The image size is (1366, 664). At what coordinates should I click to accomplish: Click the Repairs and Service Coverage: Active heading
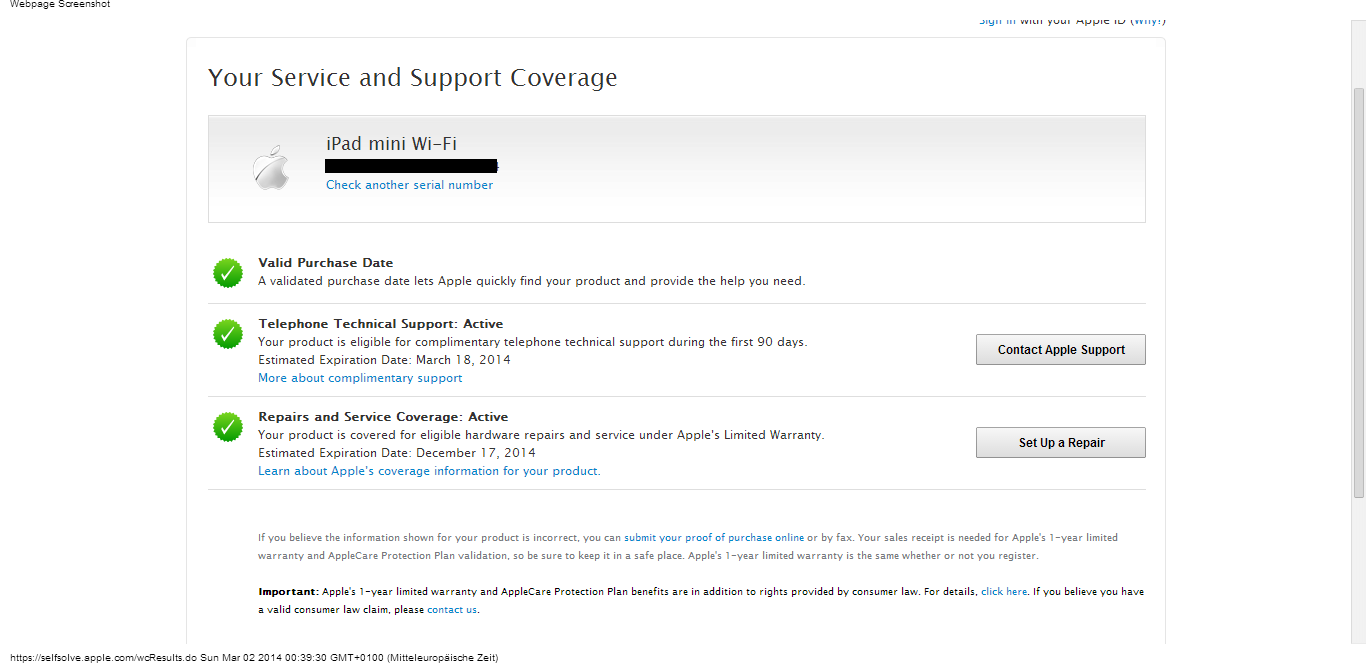383,417
